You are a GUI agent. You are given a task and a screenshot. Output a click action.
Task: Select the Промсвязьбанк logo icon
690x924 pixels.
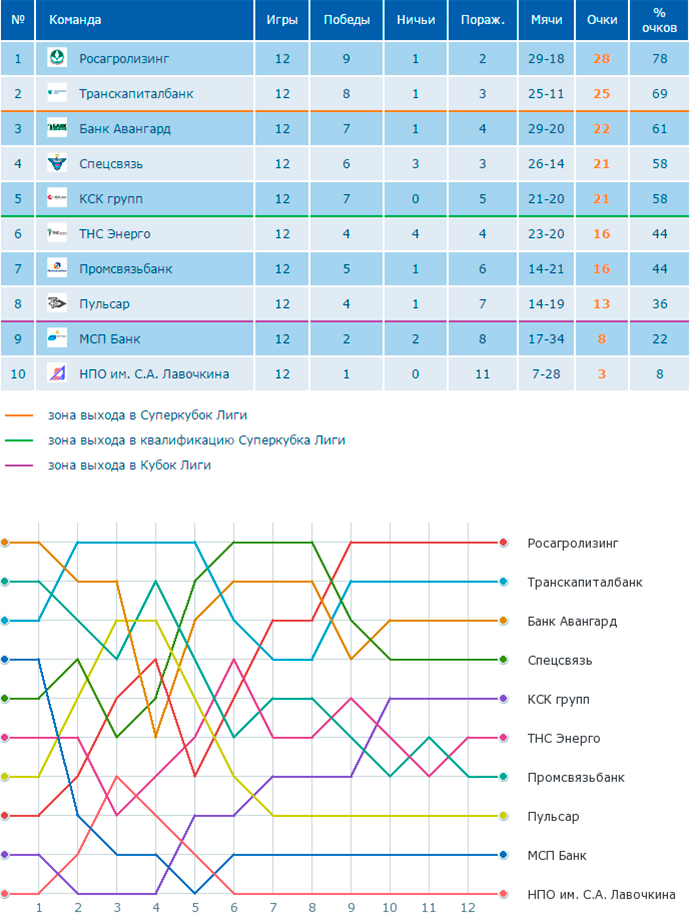pos(57,268)
